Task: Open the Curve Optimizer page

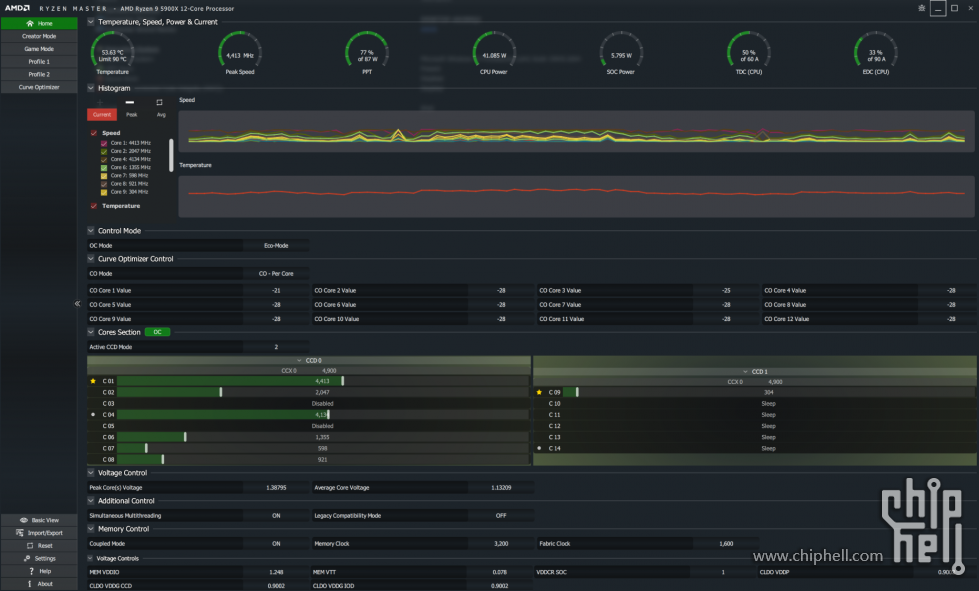Action: 39,87
